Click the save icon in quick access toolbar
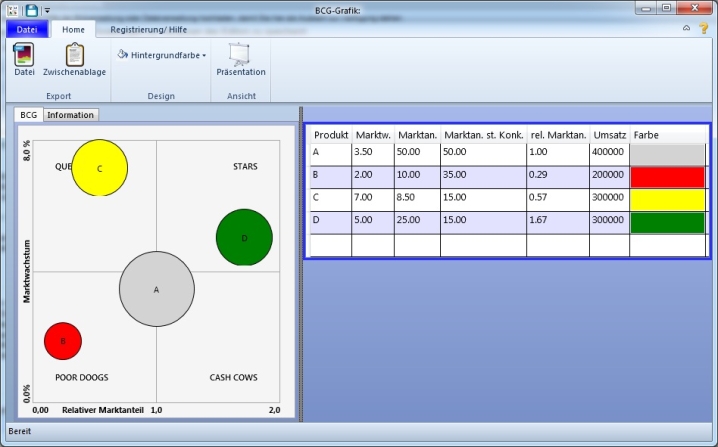The image size is (718, 447). 31,10
